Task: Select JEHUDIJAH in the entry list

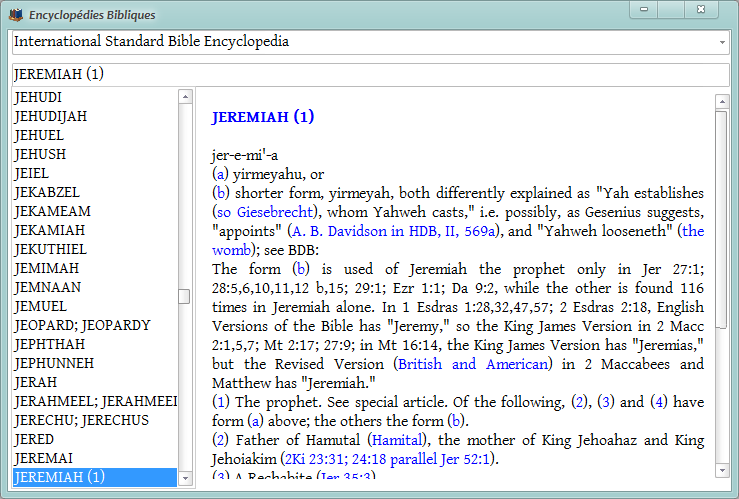Action: coord(95,116)
